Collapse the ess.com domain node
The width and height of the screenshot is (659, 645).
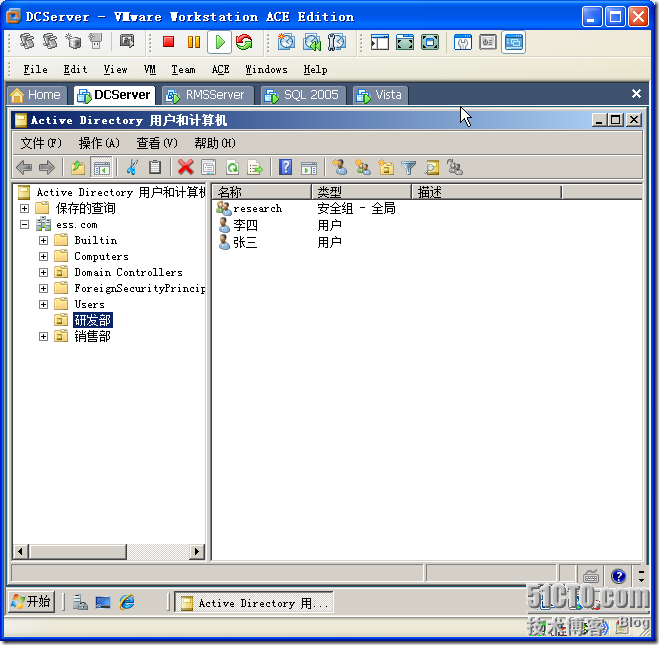24,225
